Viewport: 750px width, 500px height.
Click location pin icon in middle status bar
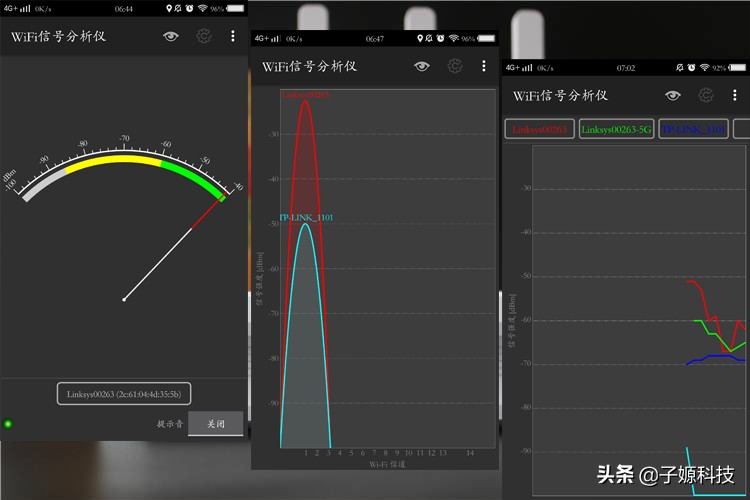420,38
